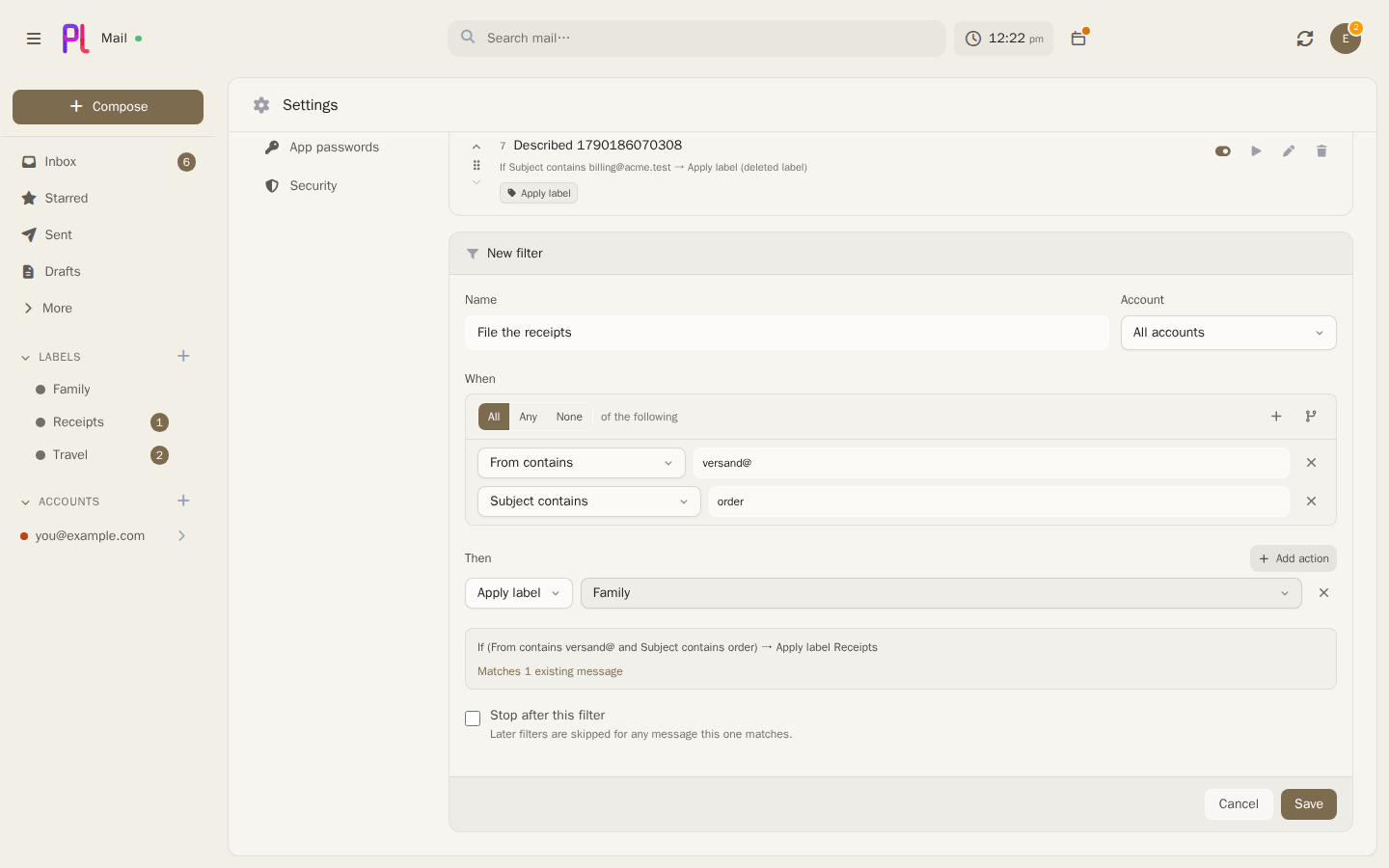Open the Apply label action dropdown
The image size is (1389, 868).
[518, 593]
